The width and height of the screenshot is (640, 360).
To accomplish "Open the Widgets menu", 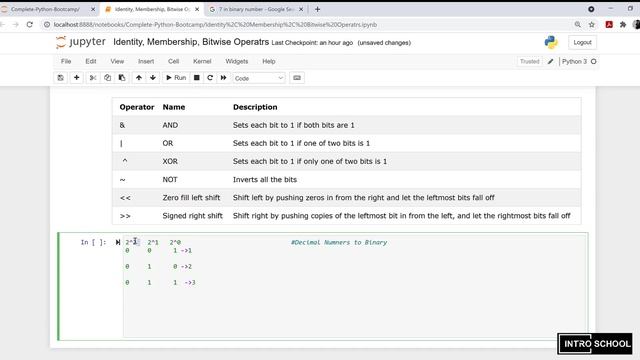I will (236, 61).
